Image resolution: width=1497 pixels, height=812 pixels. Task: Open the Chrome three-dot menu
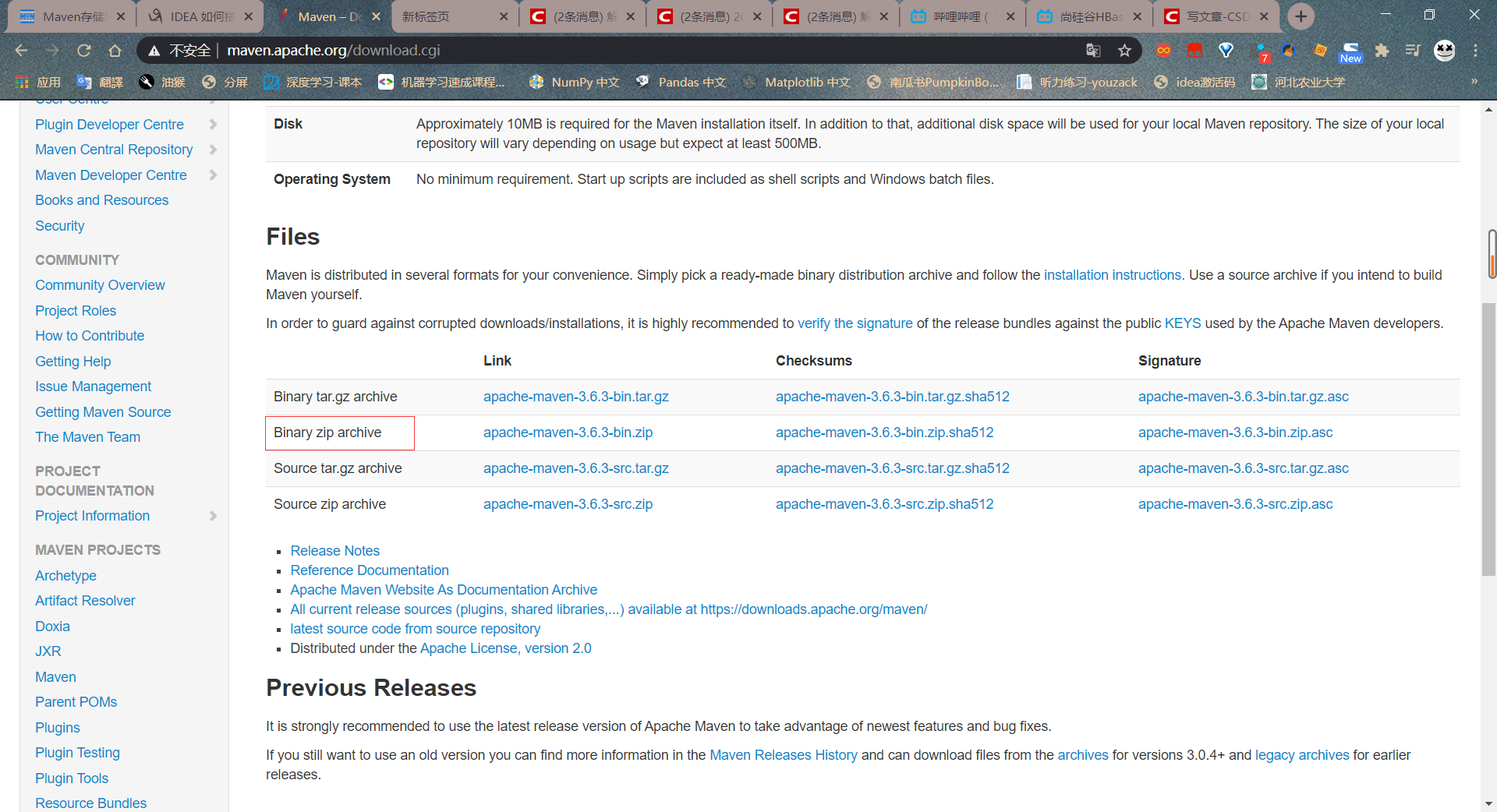[x=1475, y=51]
